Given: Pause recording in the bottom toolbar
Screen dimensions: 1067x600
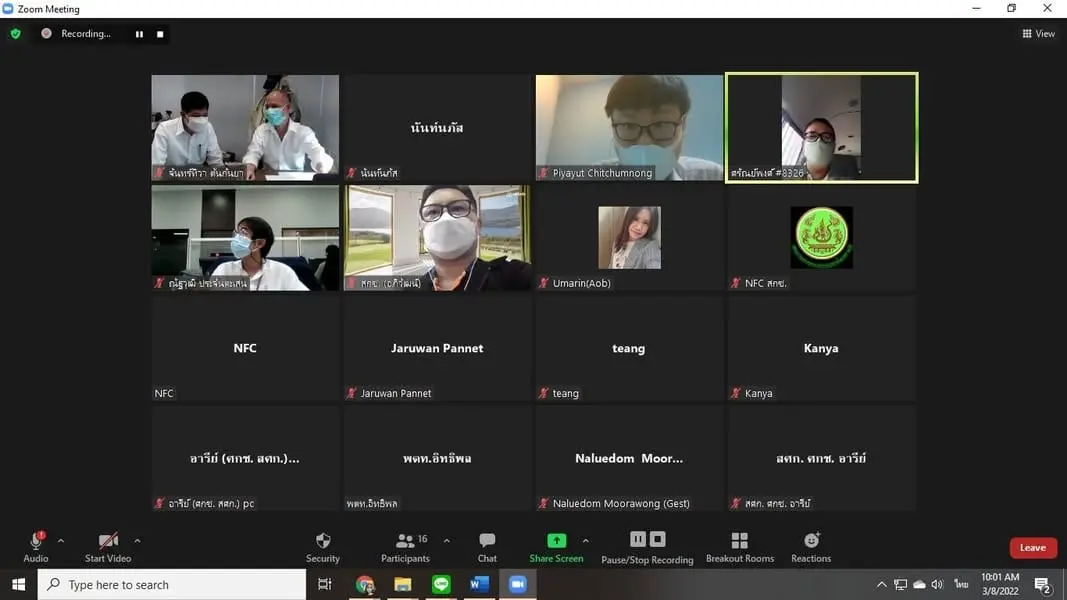Looking at the screenshot, I should point(638,539).
